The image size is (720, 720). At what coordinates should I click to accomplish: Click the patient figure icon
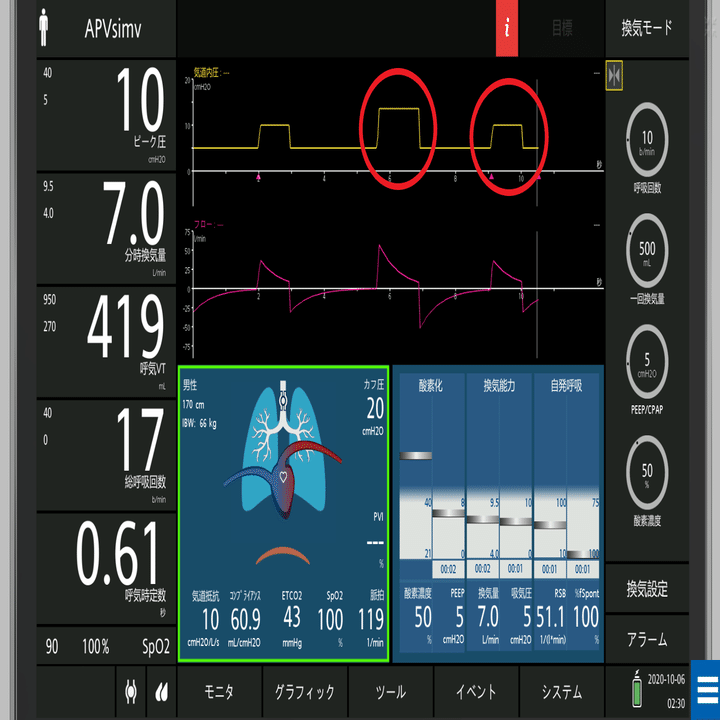44,28
